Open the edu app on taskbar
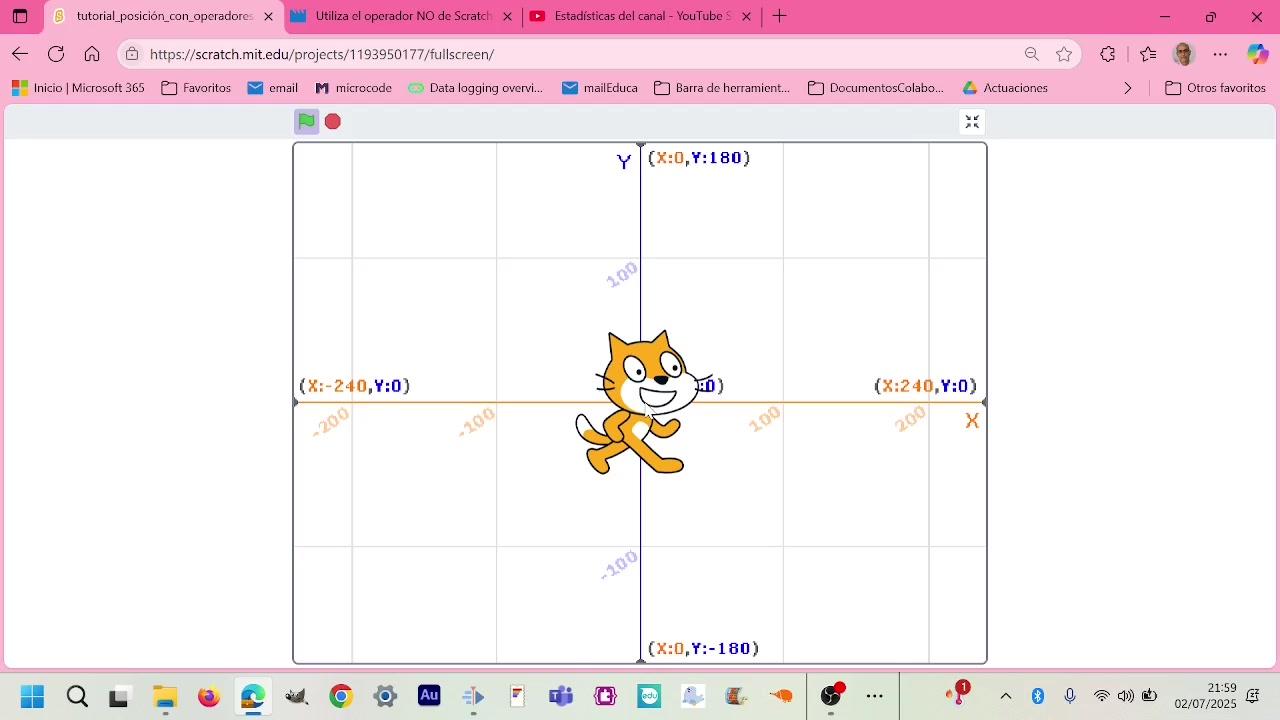The width and height of the screenshot is (1280, 720). click(x=649, y=696)
